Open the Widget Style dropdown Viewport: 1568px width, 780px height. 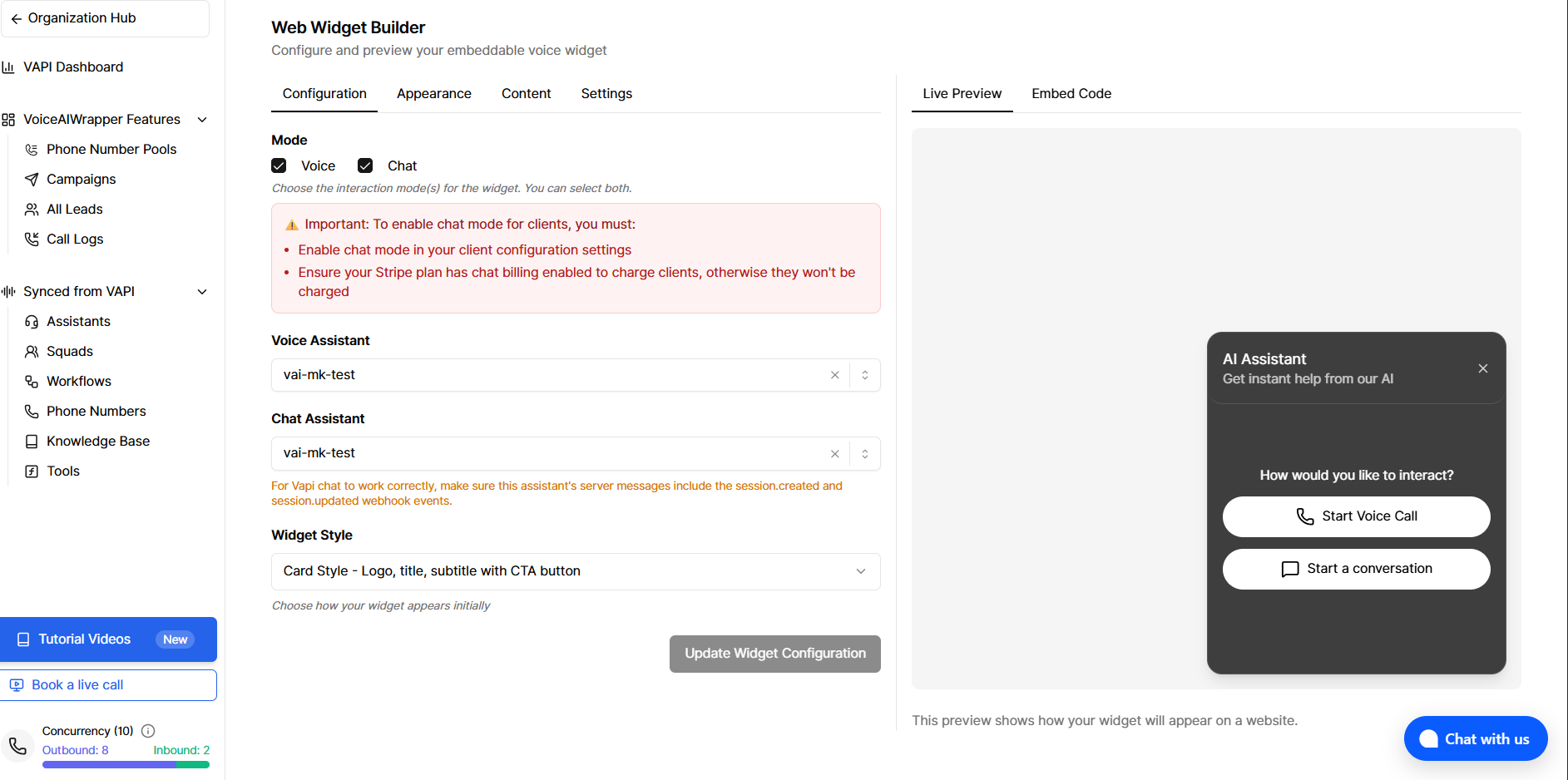[575, 571]
